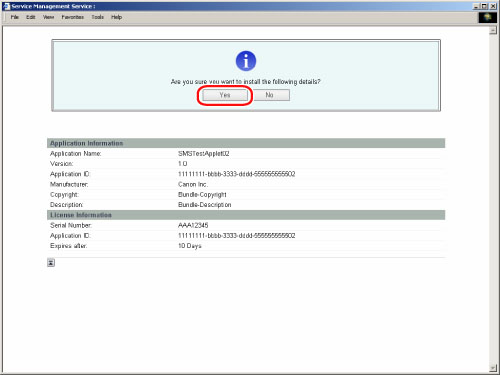Maximize the Service Management Service window
This screenshot has width=500, height=375.
pos(484,6)
